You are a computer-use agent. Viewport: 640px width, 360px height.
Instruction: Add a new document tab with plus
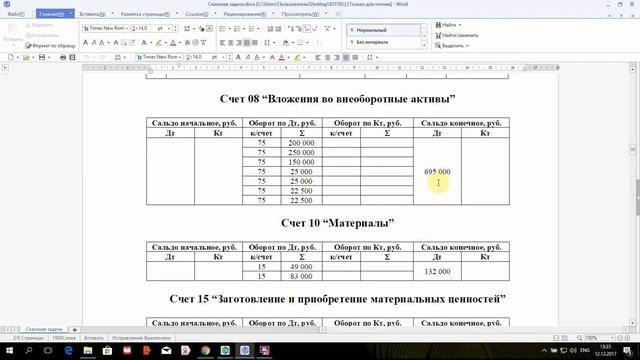pos(75,329)
